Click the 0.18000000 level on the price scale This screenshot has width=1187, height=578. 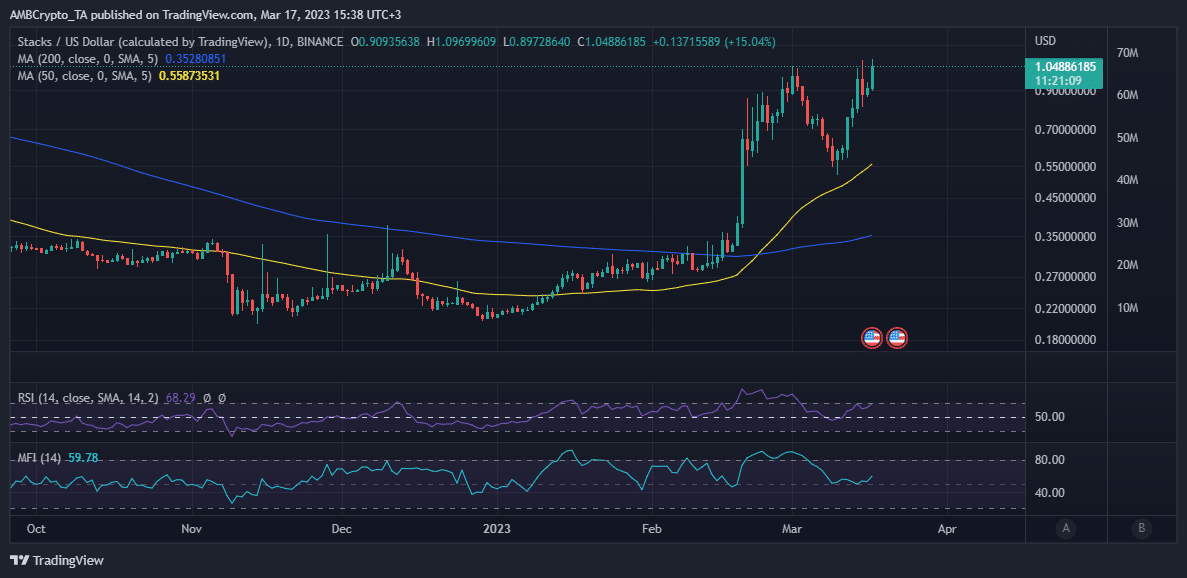tap(1063, 339)
